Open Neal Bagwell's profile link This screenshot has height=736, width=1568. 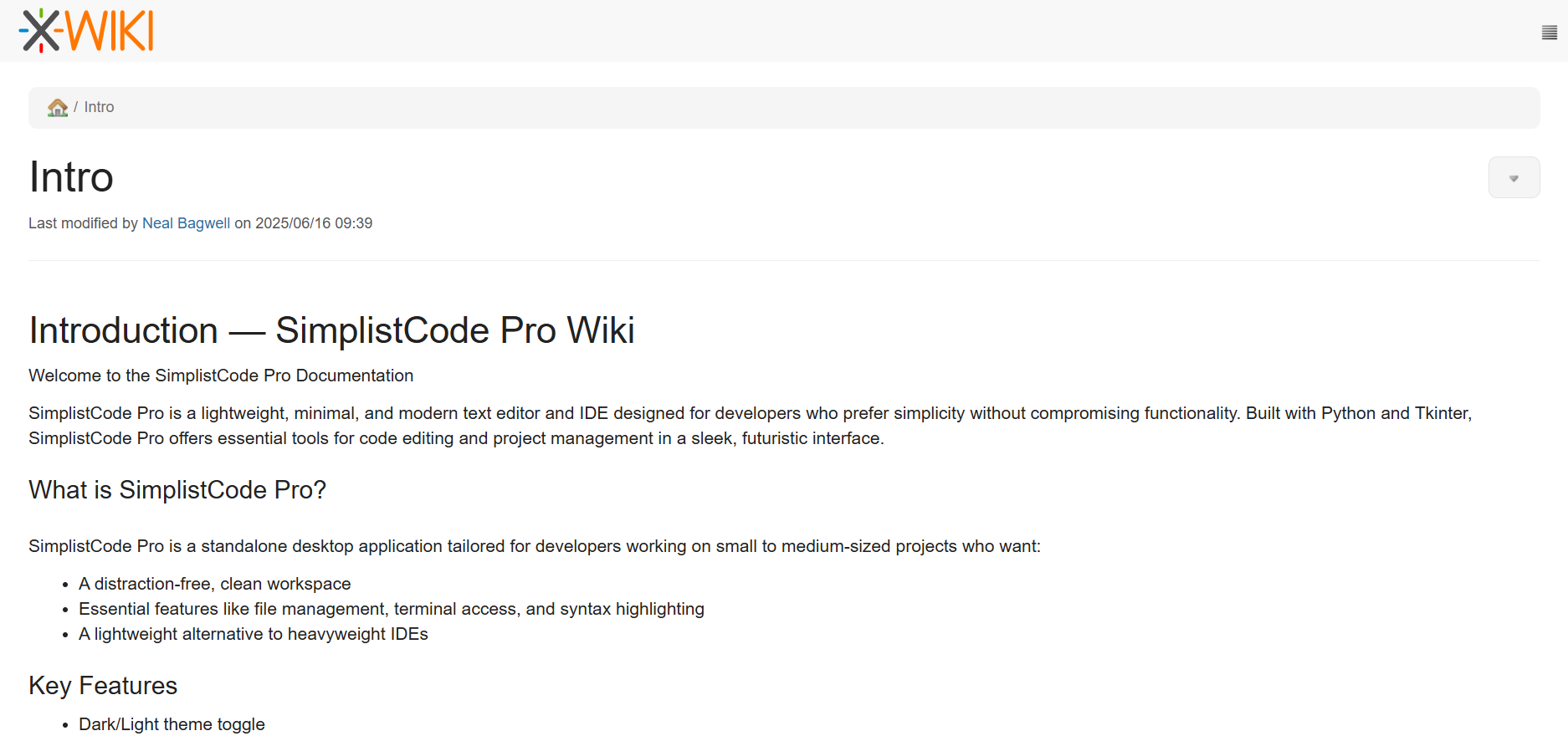186,223
